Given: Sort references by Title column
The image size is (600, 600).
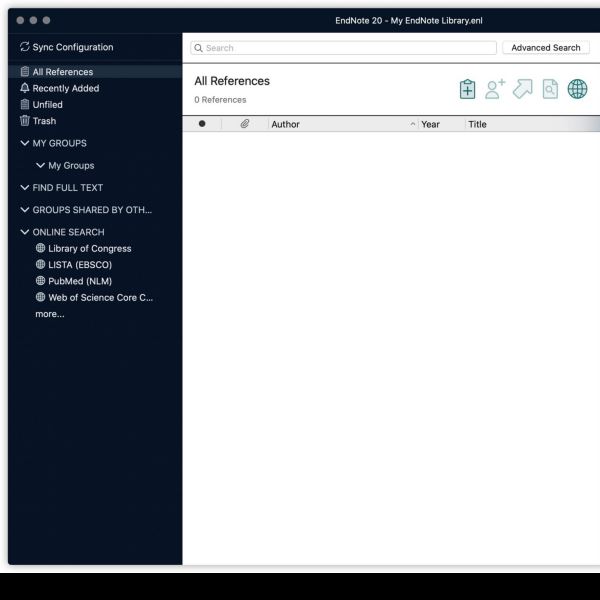Looking at the screenshot, I should point(477,124).
